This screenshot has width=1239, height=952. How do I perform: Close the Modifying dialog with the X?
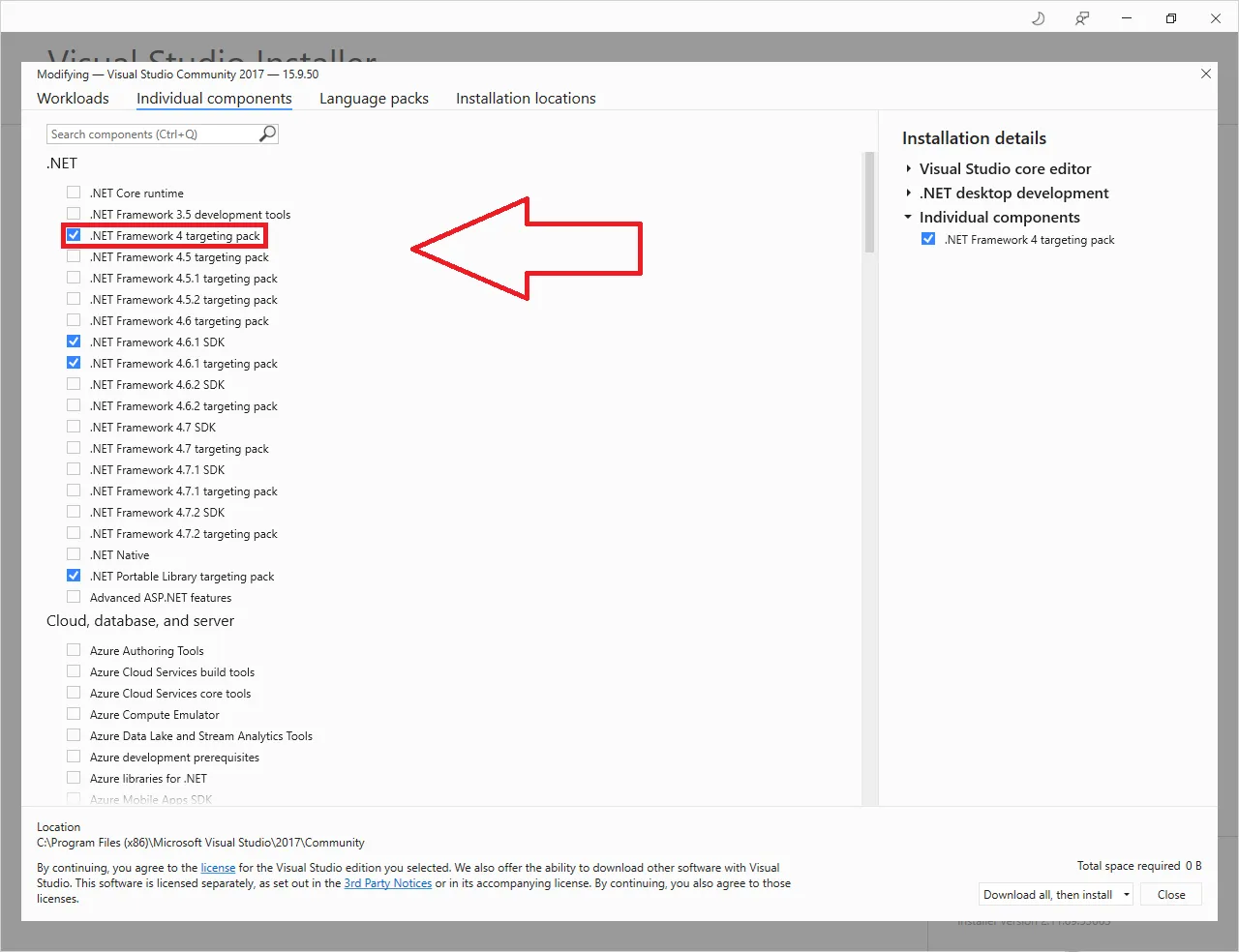tap(1206, 74)
